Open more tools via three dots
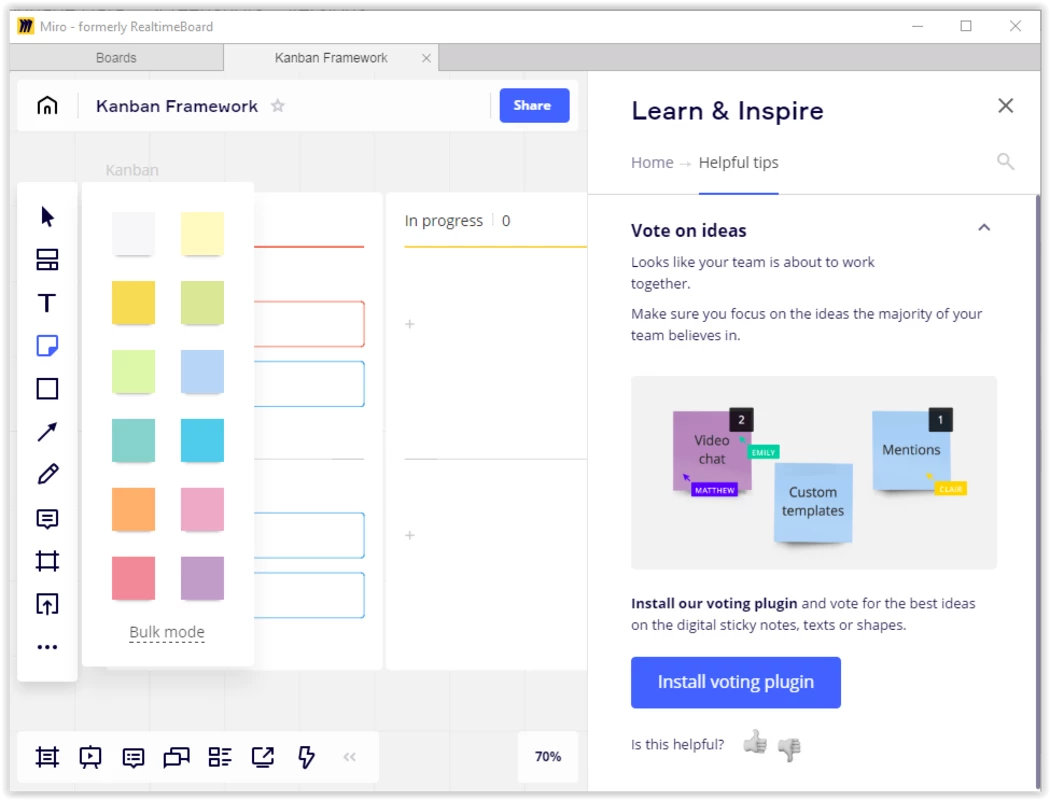The width and height of the screenshot is (1050, 800). click(47, 647)
